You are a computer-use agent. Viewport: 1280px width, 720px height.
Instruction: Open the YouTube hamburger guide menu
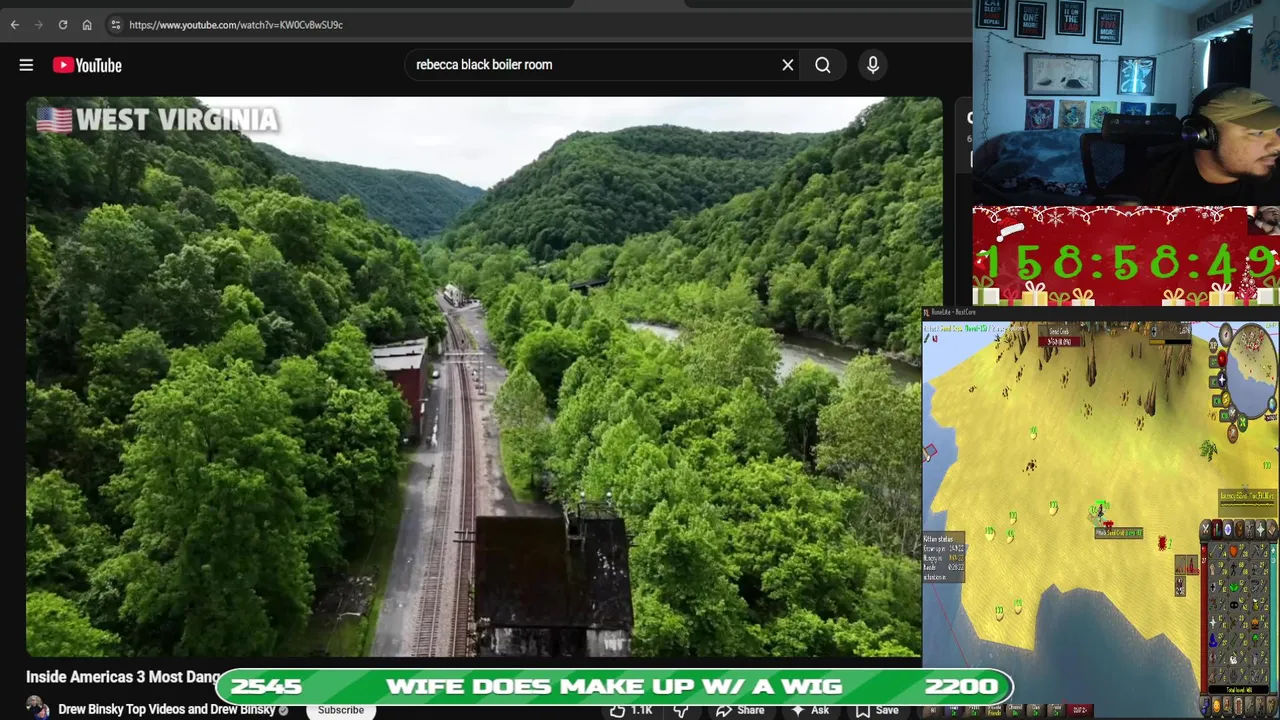coord(26,65)
